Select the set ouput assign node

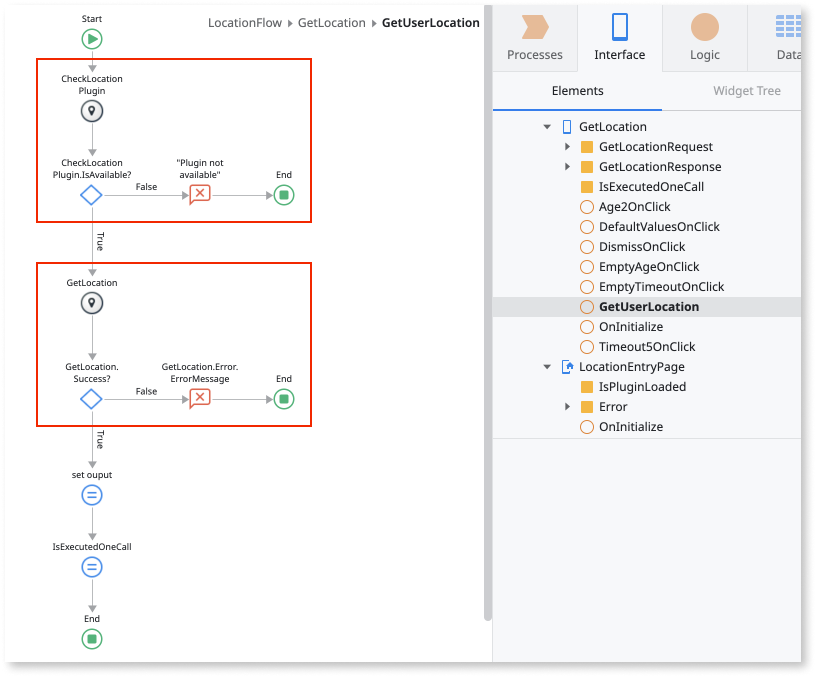coord(91,494)
